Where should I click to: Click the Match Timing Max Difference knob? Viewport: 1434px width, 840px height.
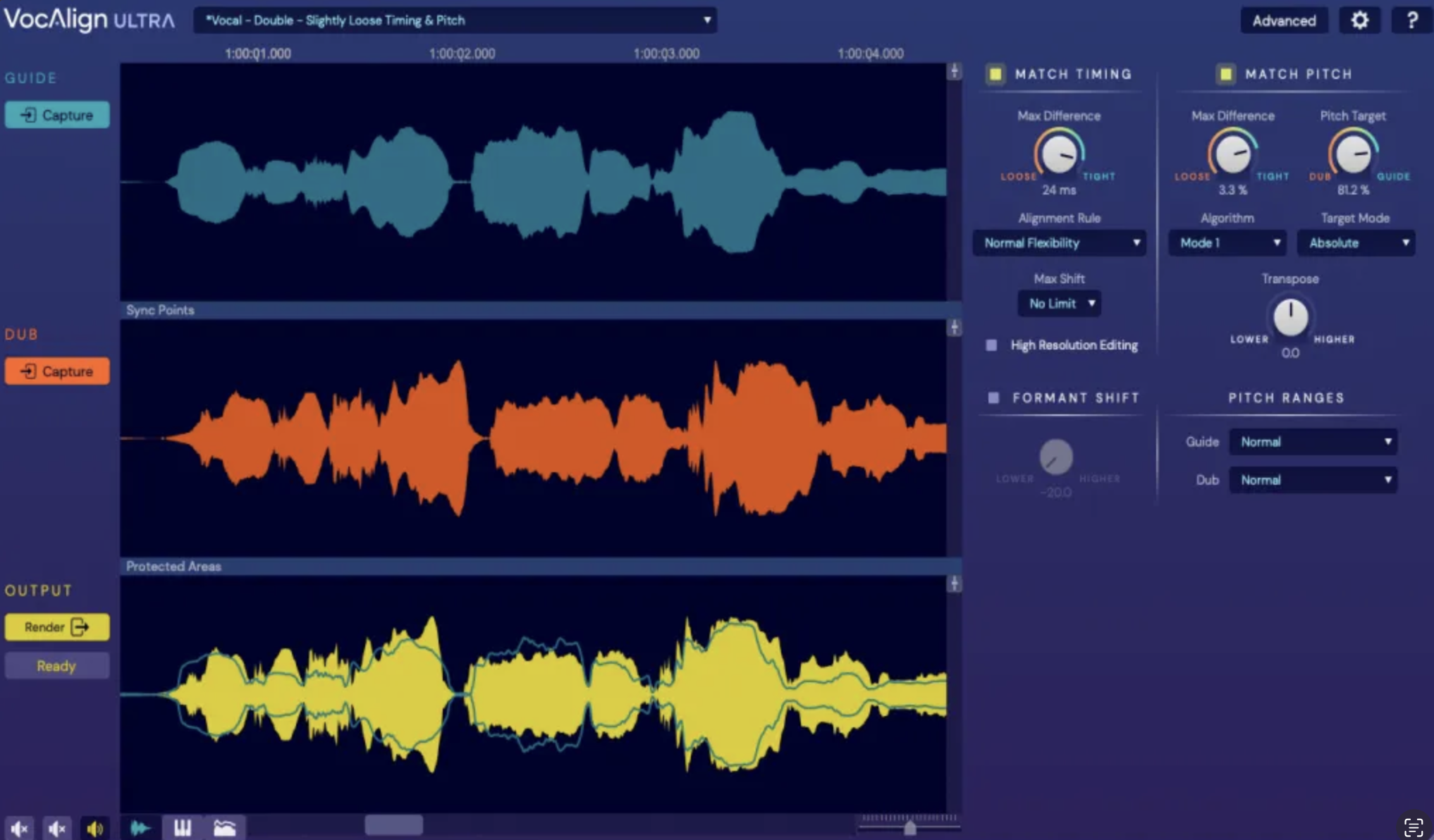[1059, 154]
